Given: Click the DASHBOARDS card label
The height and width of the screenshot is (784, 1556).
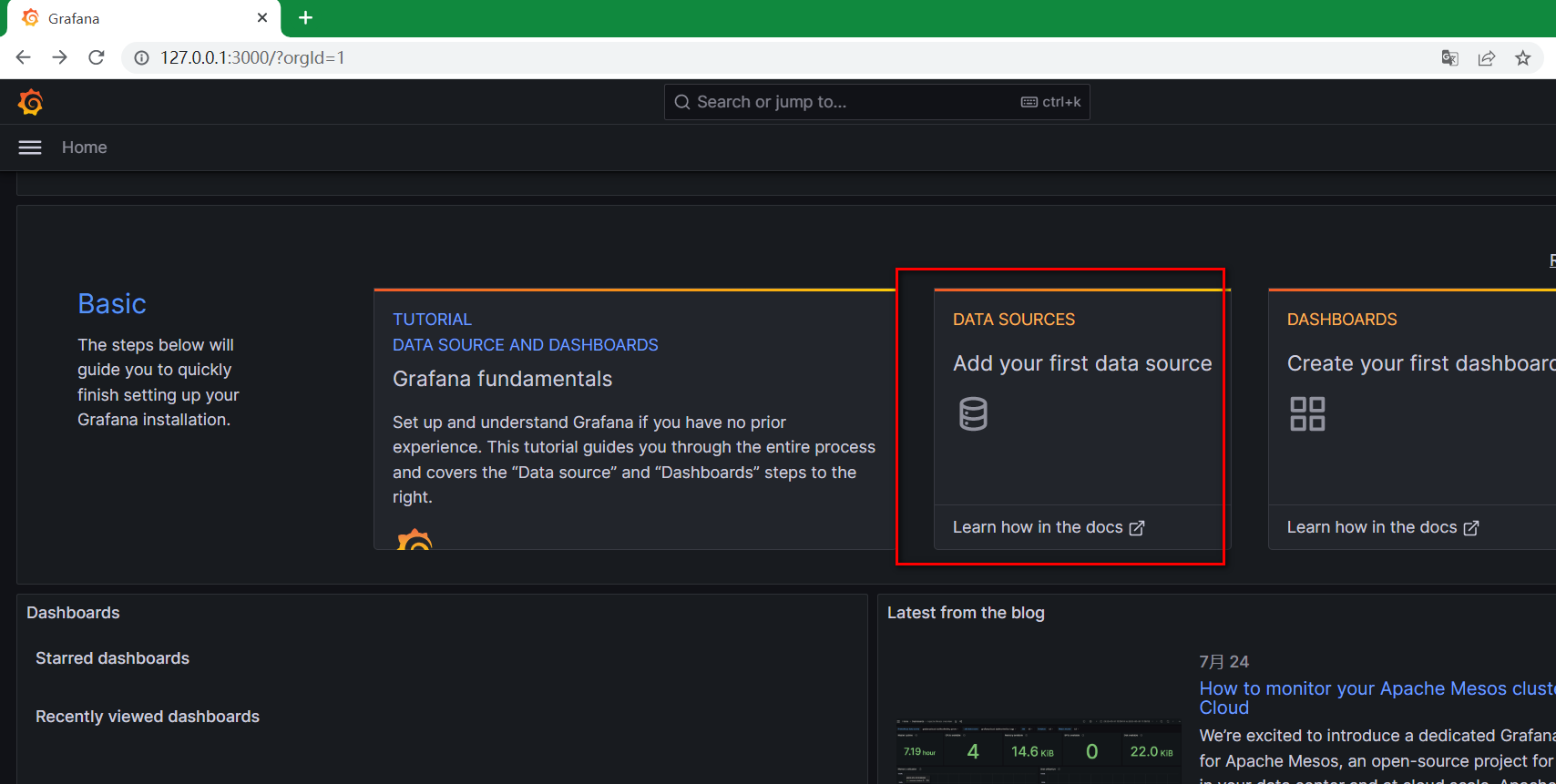Looking at the screenshot, I should pos(1342,320).
